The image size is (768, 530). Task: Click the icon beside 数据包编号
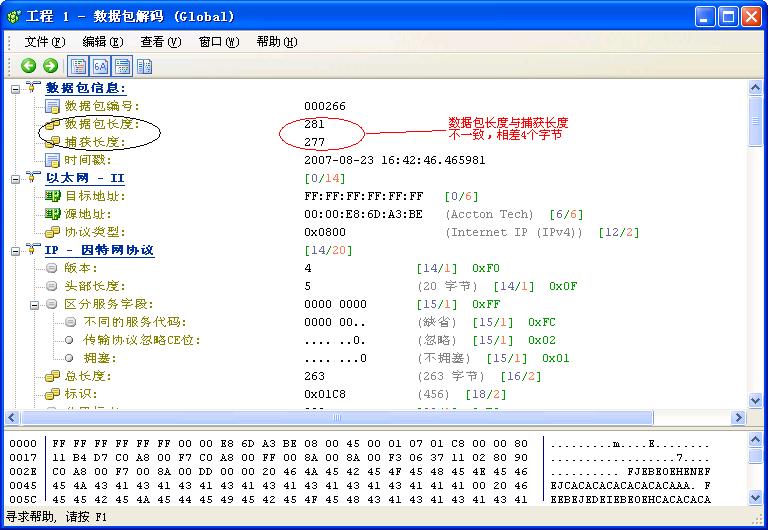pyautogui.click(x=52, y=106)
